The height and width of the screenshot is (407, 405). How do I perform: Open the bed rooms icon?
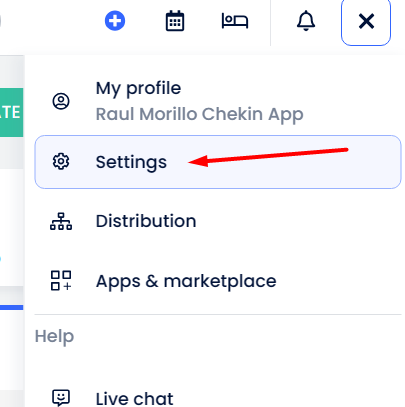235,21
